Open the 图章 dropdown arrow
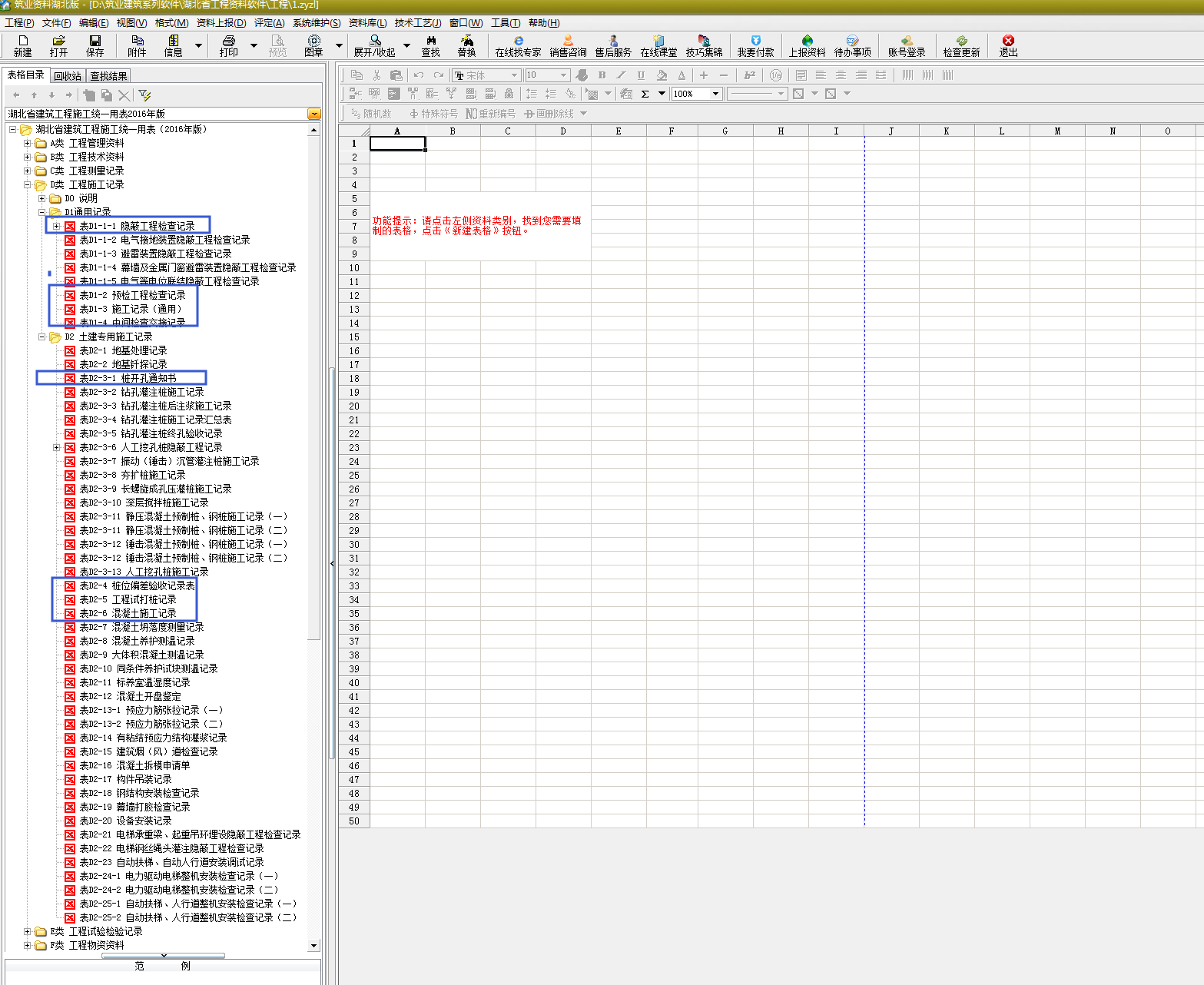The height and width of the screenshot is (985, 1204). pos(339,46)
